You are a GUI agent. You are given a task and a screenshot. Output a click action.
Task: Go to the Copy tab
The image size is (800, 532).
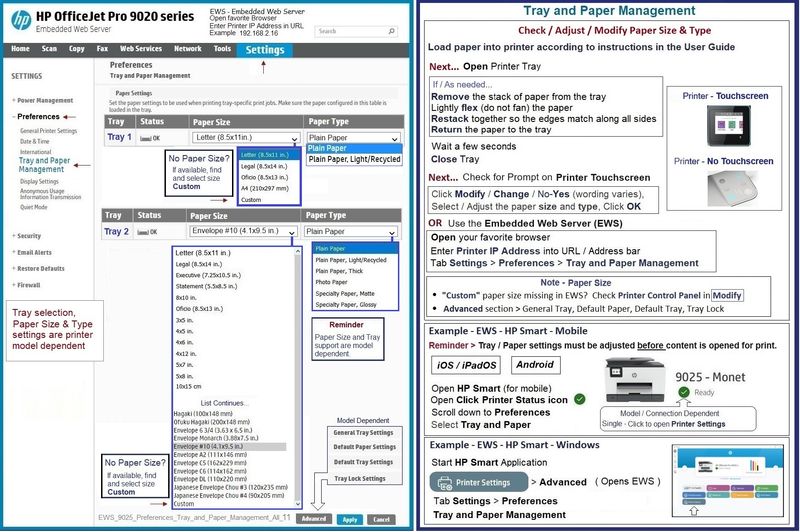77,49
